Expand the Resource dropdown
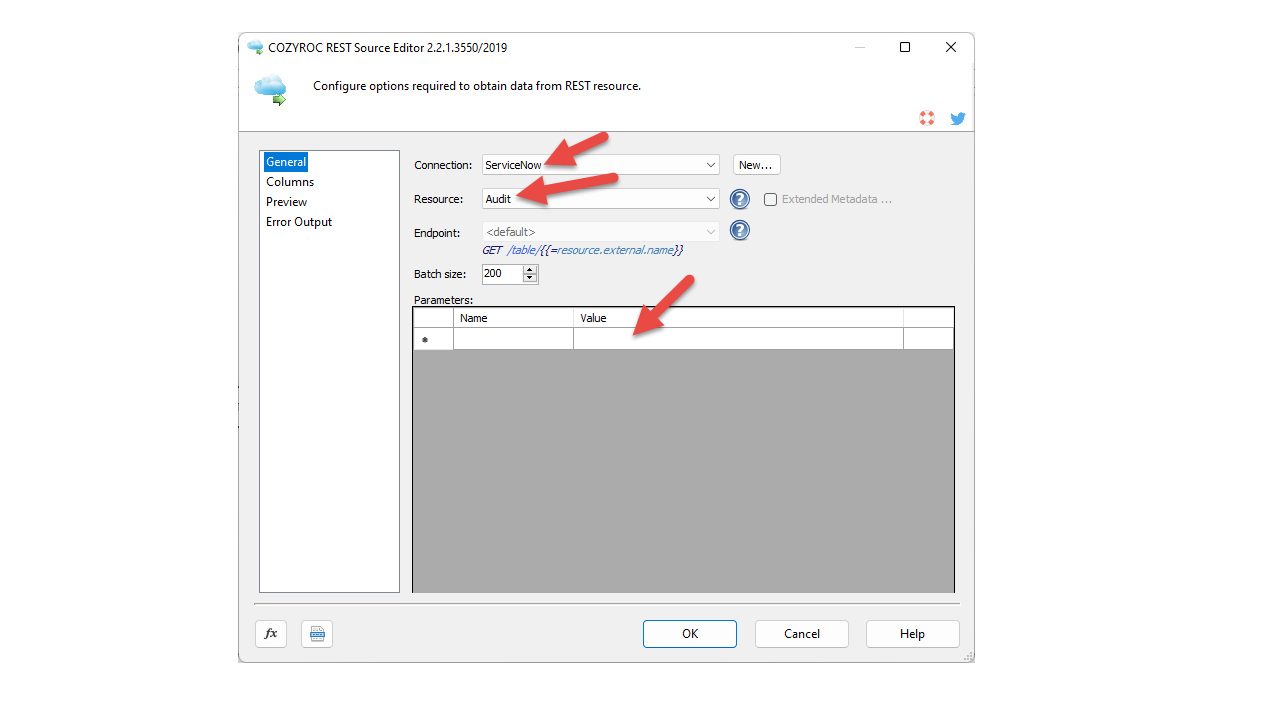The image size is (1280, 720). pos(711,199)
